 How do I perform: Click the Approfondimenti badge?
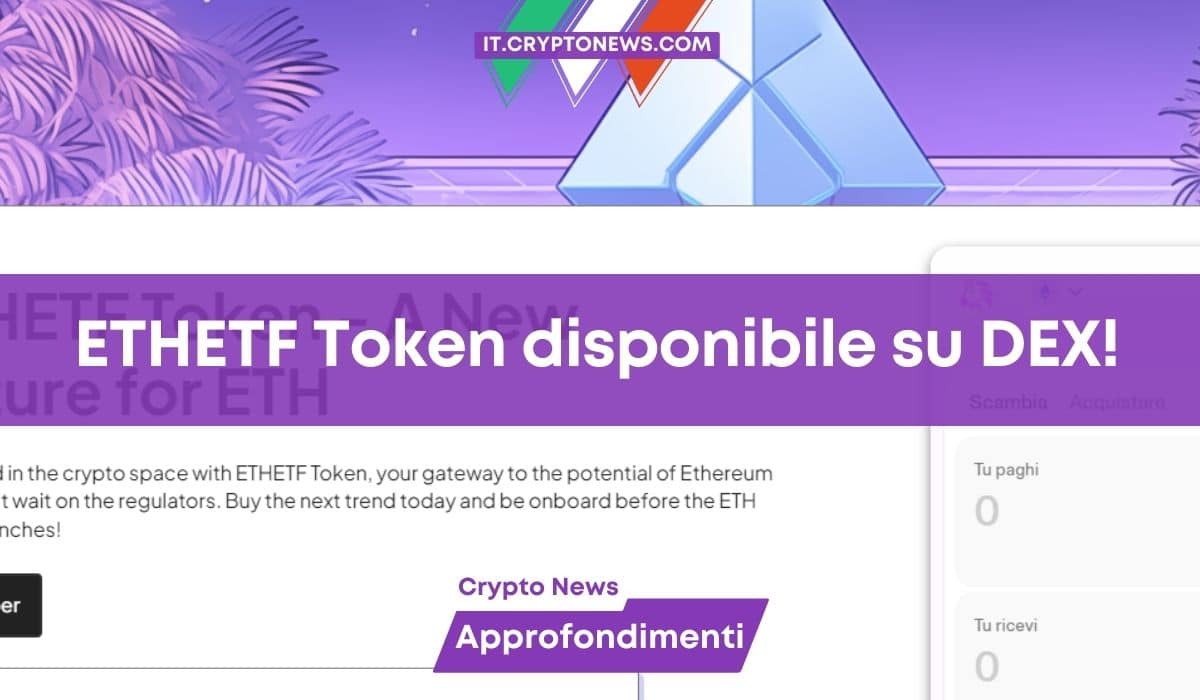click(599, 636)
